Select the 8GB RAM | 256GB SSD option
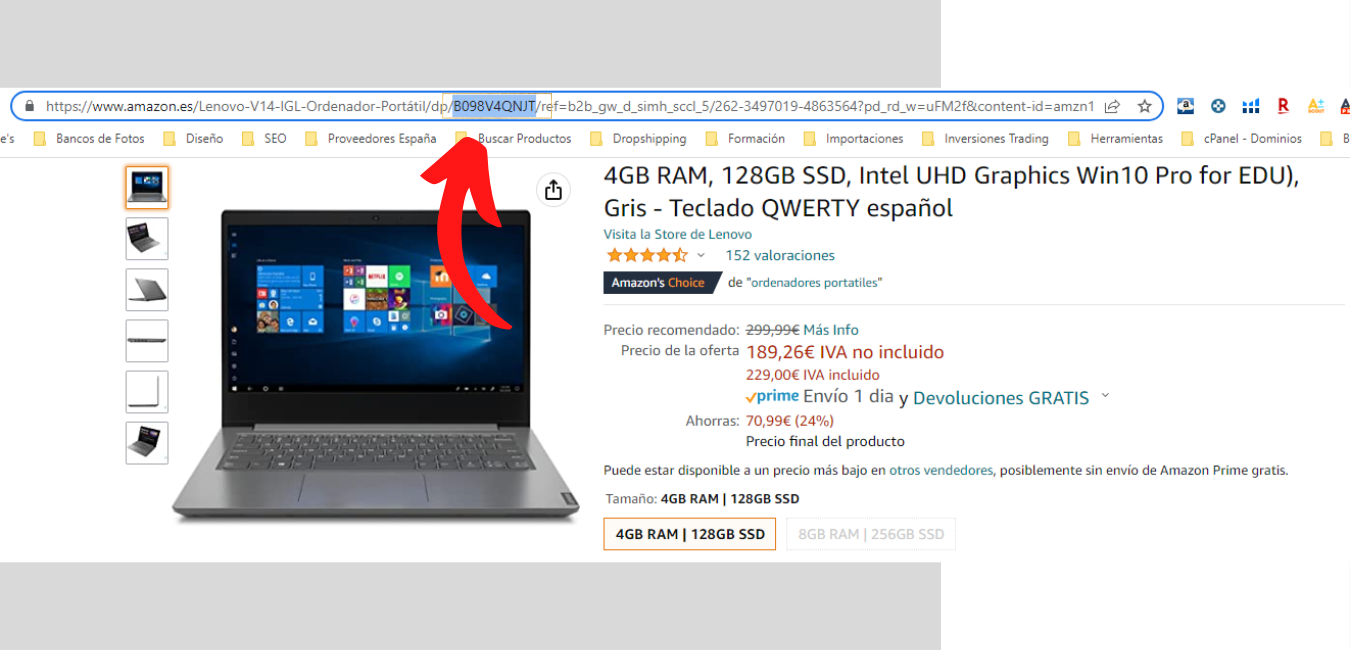 tap(871, 534)
